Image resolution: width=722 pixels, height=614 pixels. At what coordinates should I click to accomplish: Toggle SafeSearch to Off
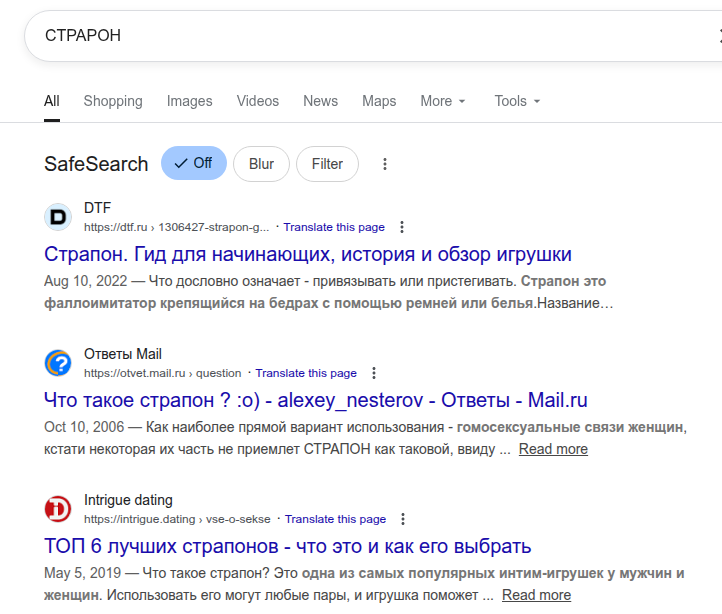[194, 163]
